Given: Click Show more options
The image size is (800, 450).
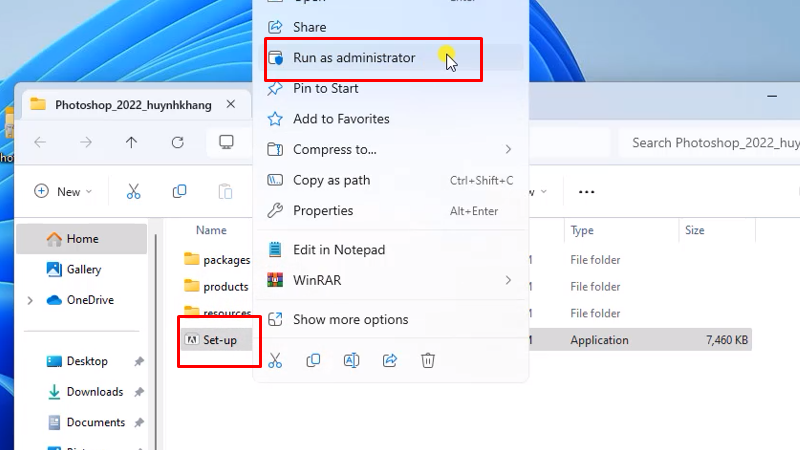Looking at the screenshot, I should pyautogui.click(x=350, y=320).
